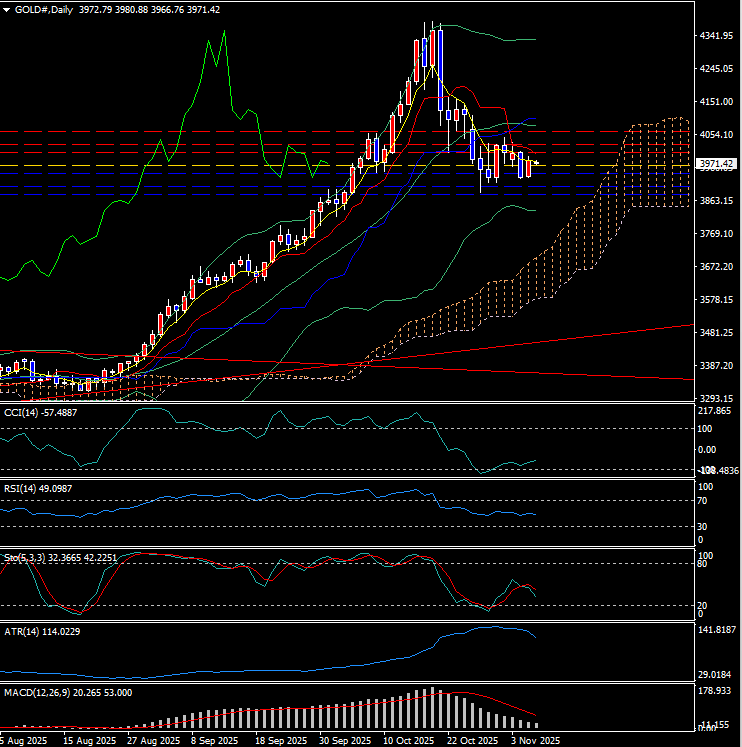Click the ATR scale value 141.8187
This screenshot has width=742, height=747.
718,630
